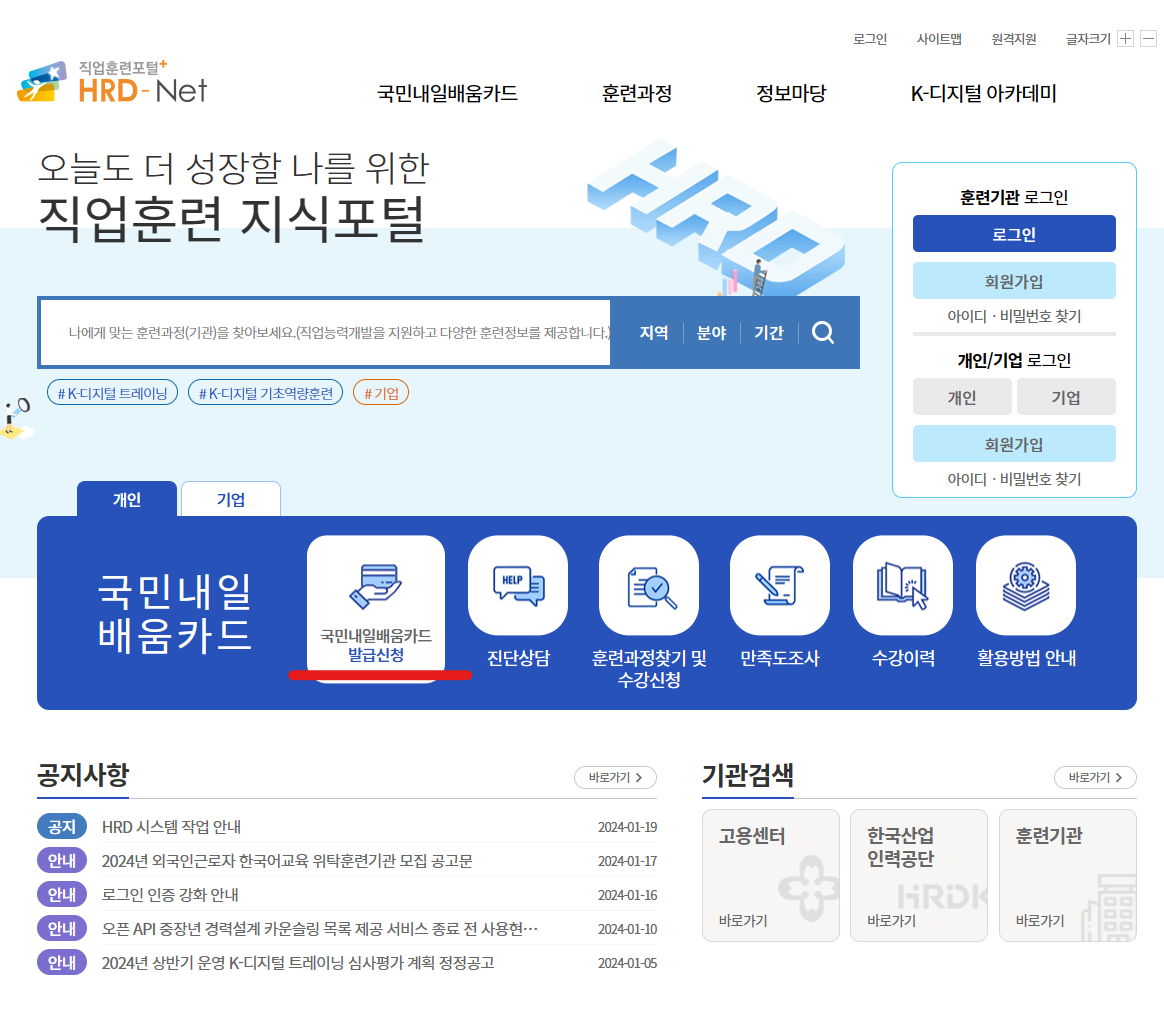Open notice '로그인 인증 강화 안내'
1164x1019 pixels.
170,894
